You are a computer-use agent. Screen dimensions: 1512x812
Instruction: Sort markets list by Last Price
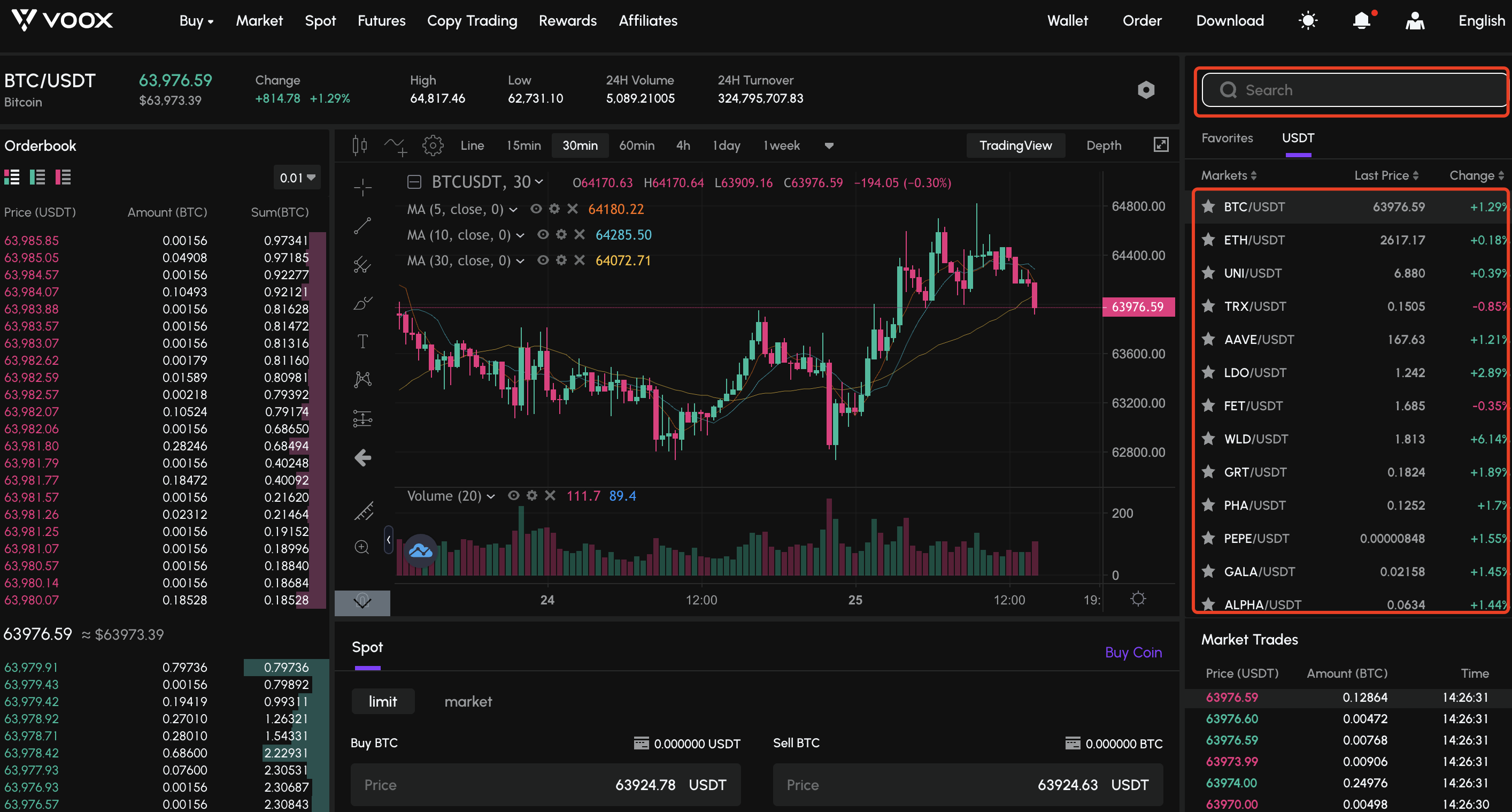[1386, 175]
